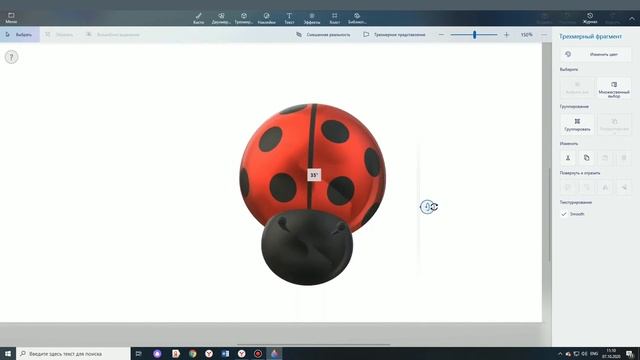Image resolution: width=640 pixels, height=360 pixels.
Task: Open the Stickers (Наклейки) tab
Action: [267, 18]
